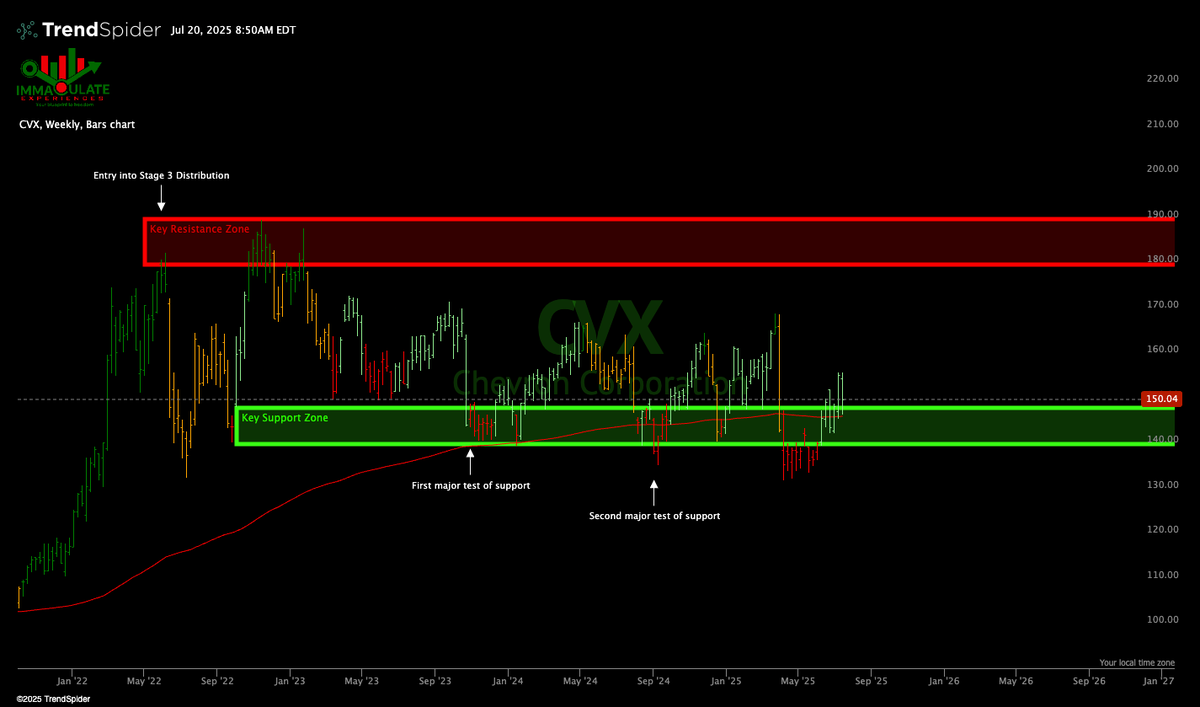Viewport: 1200px width, 707px height.
Task: Click the 220.00 price axis label
Action: (1163, 79)
